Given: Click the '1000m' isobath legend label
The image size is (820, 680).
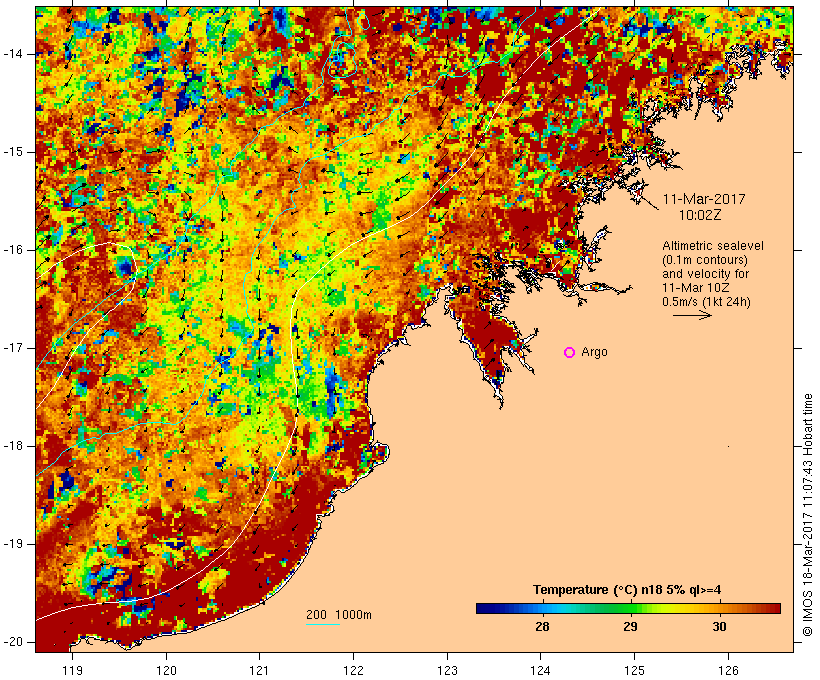Looking at the screenshot, I should [x=354, y=615].
